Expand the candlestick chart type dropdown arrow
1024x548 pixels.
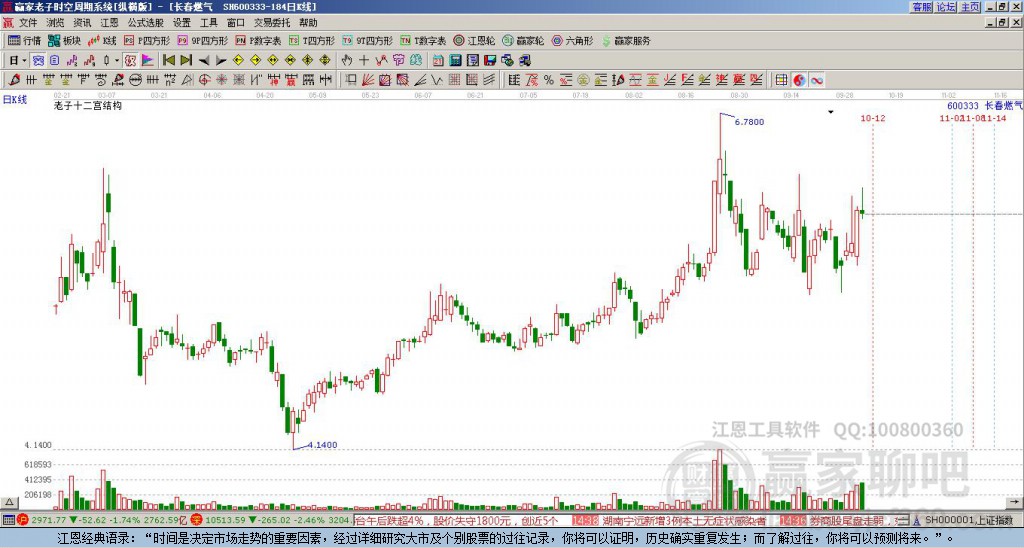click(x=118, y=60)
